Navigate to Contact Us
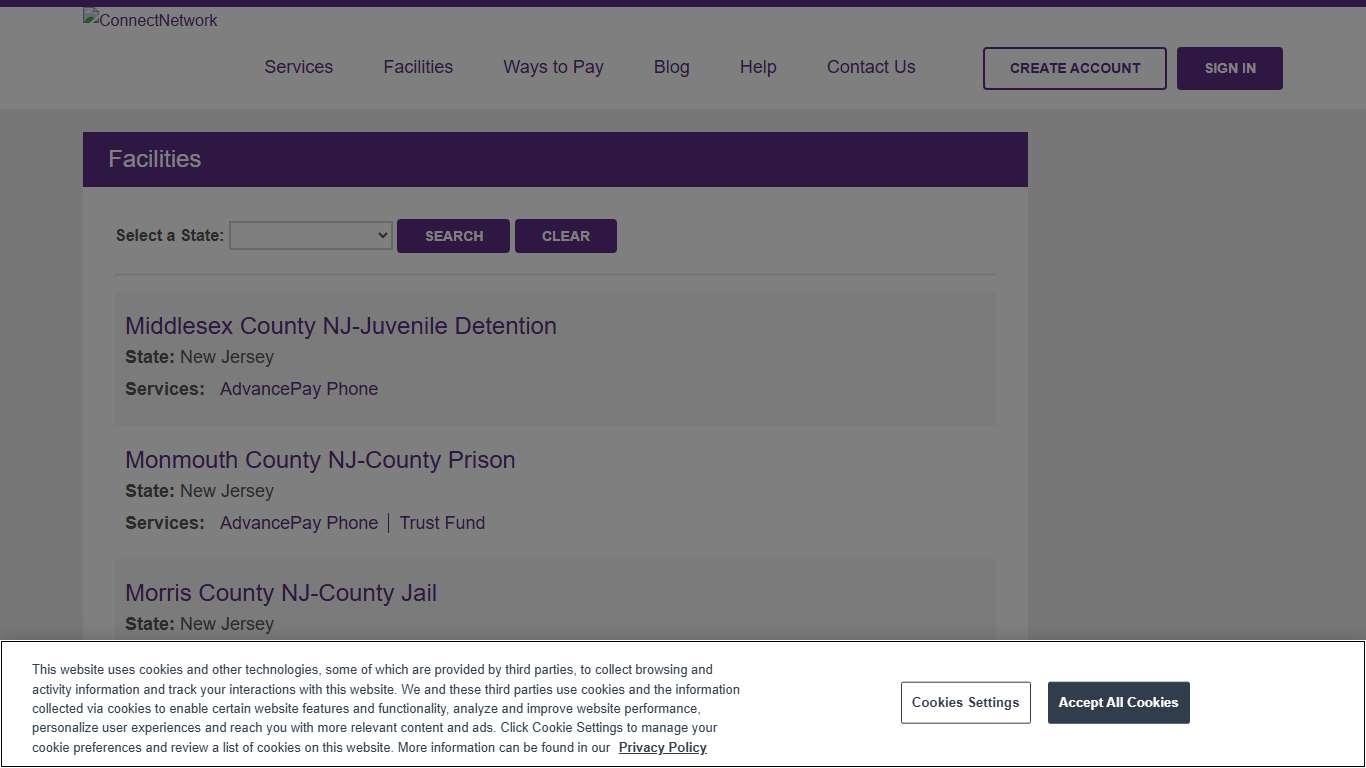Image resolution: width=1366 pixels, height=768 pixels. coord(870,67)
